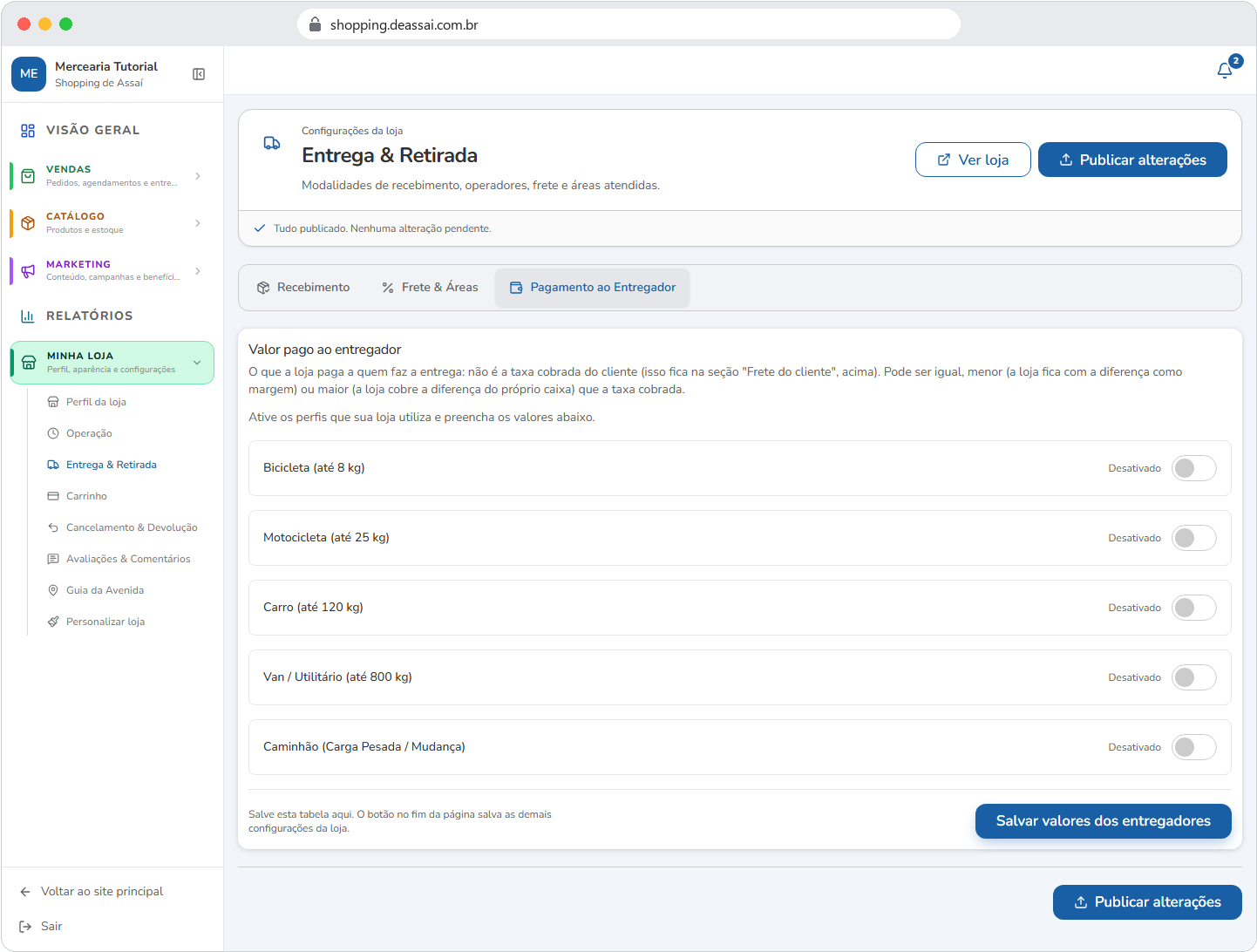The height and width of the screenshot is (952, 1257).
Task: Click the "Valor pago ao entregador" heading
Action: coord(324,350)
